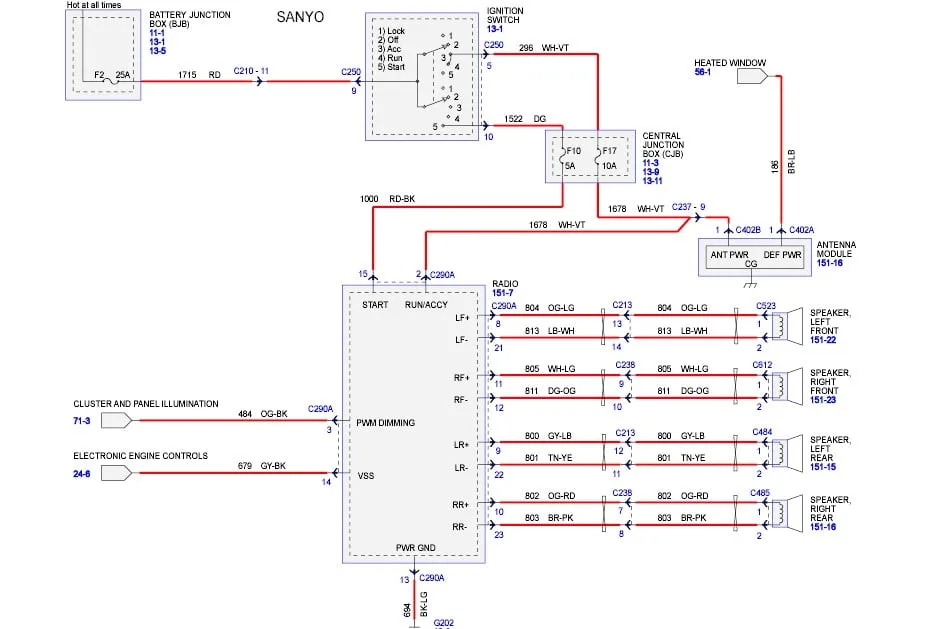Click the G202 ground label
The image size is (926, 629).
pos(444,623)
